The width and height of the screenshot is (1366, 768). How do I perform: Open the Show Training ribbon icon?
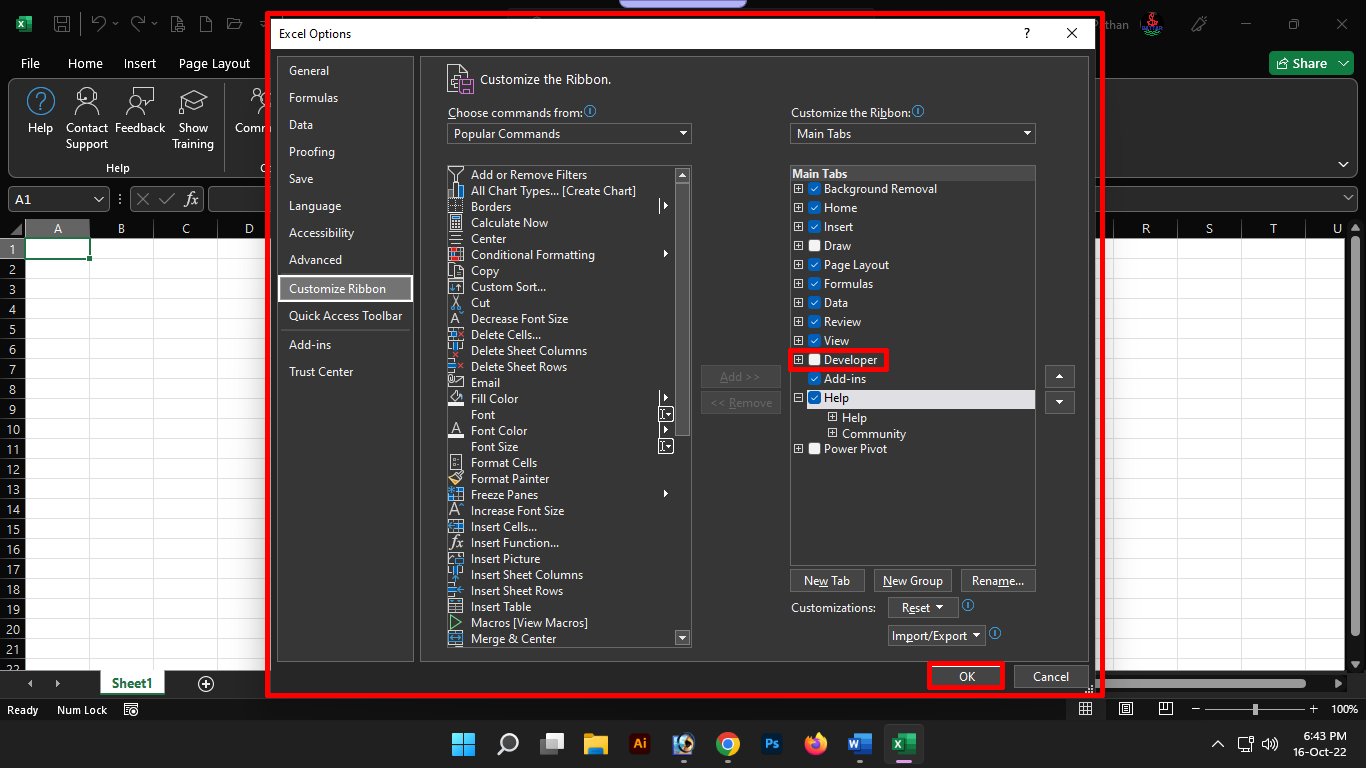click(x=192, y=102)
